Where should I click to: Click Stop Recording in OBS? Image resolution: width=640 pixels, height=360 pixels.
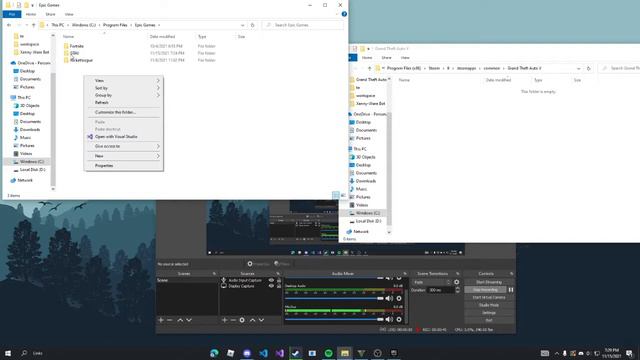tap(485, 290)
